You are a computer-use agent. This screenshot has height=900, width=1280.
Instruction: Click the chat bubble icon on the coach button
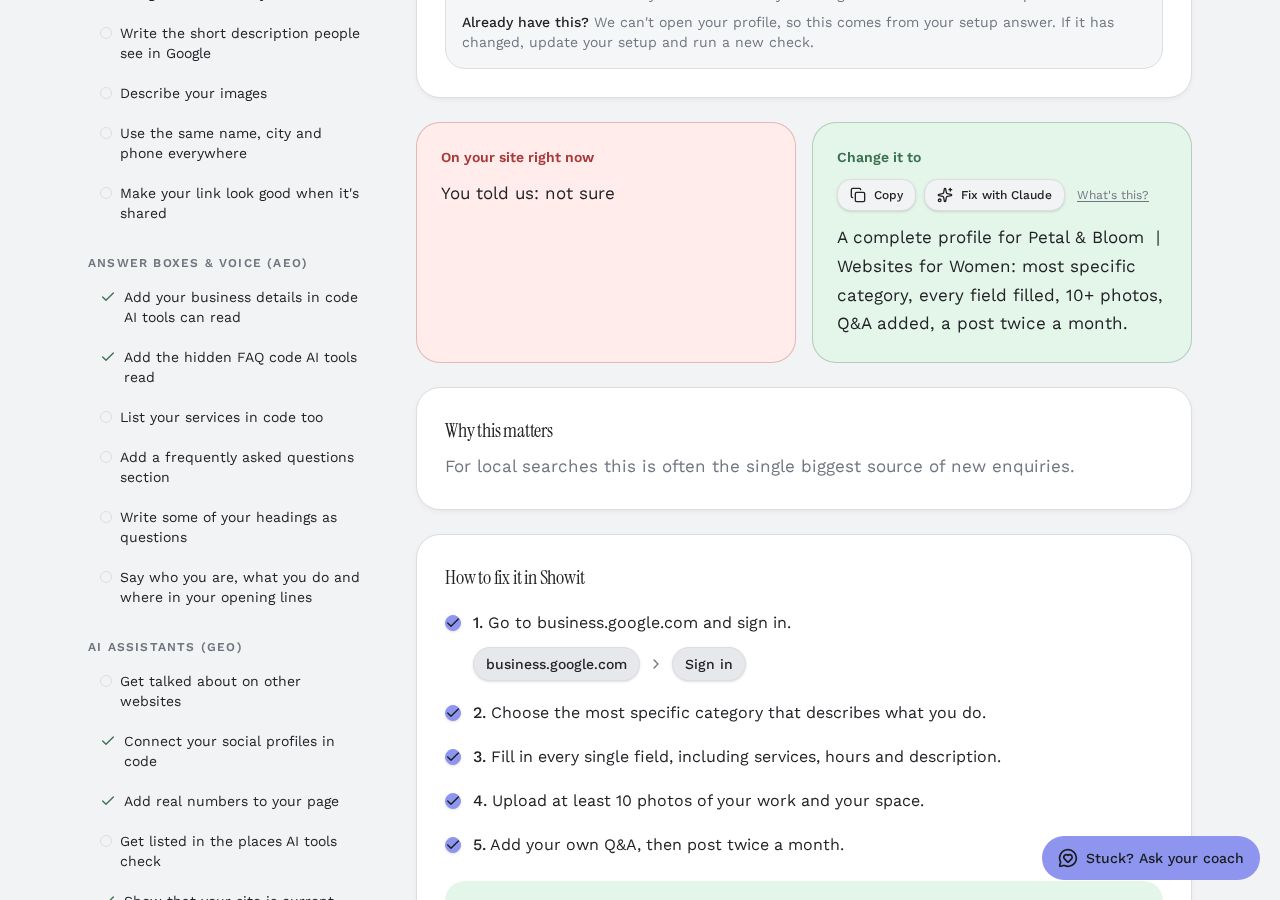1068,858
